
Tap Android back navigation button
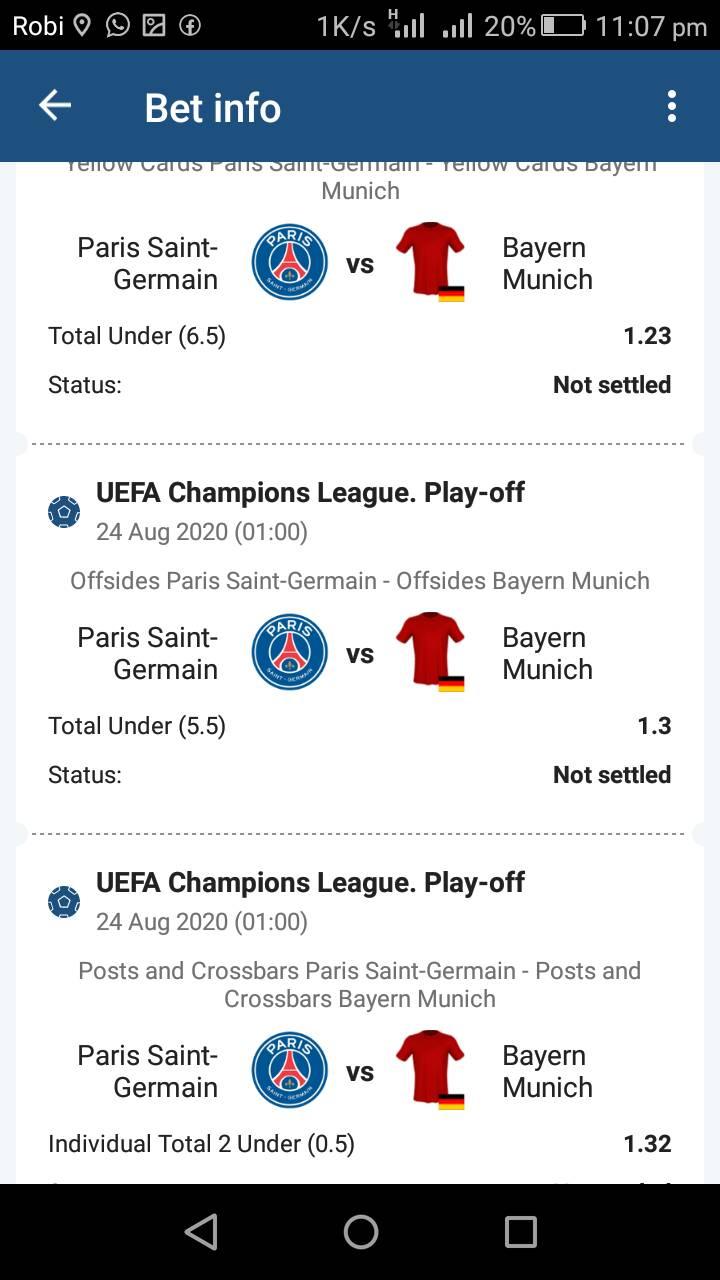click(x=201, y=1232)
